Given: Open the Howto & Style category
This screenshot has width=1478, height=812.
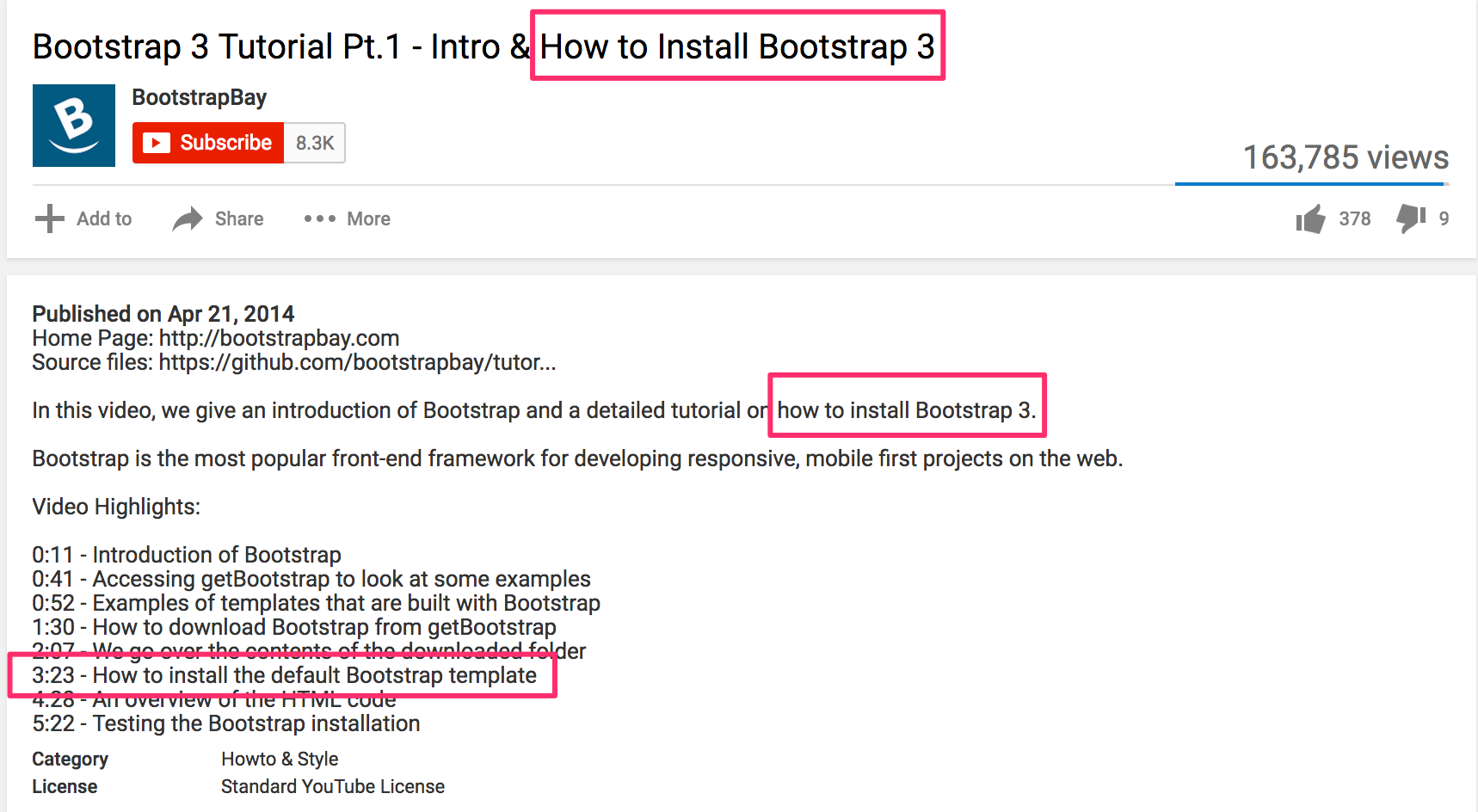Looking at the screenshot, I should pos(280,759).
